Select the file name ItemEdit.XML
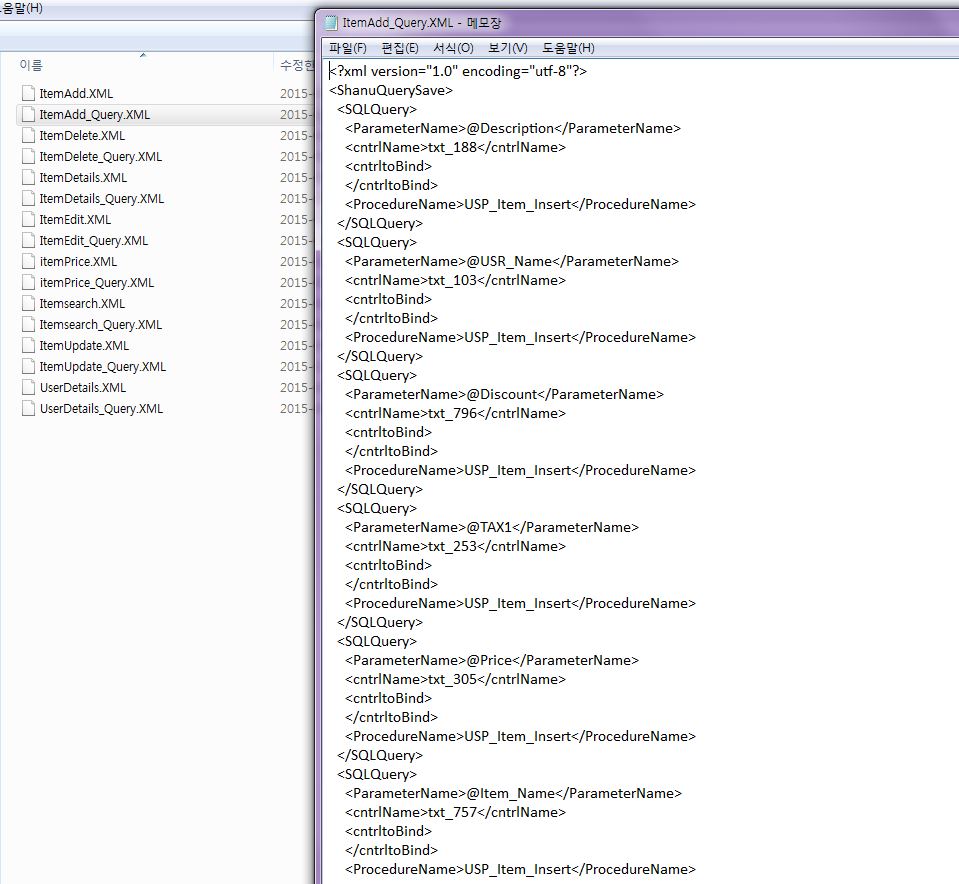 [75, 220]
